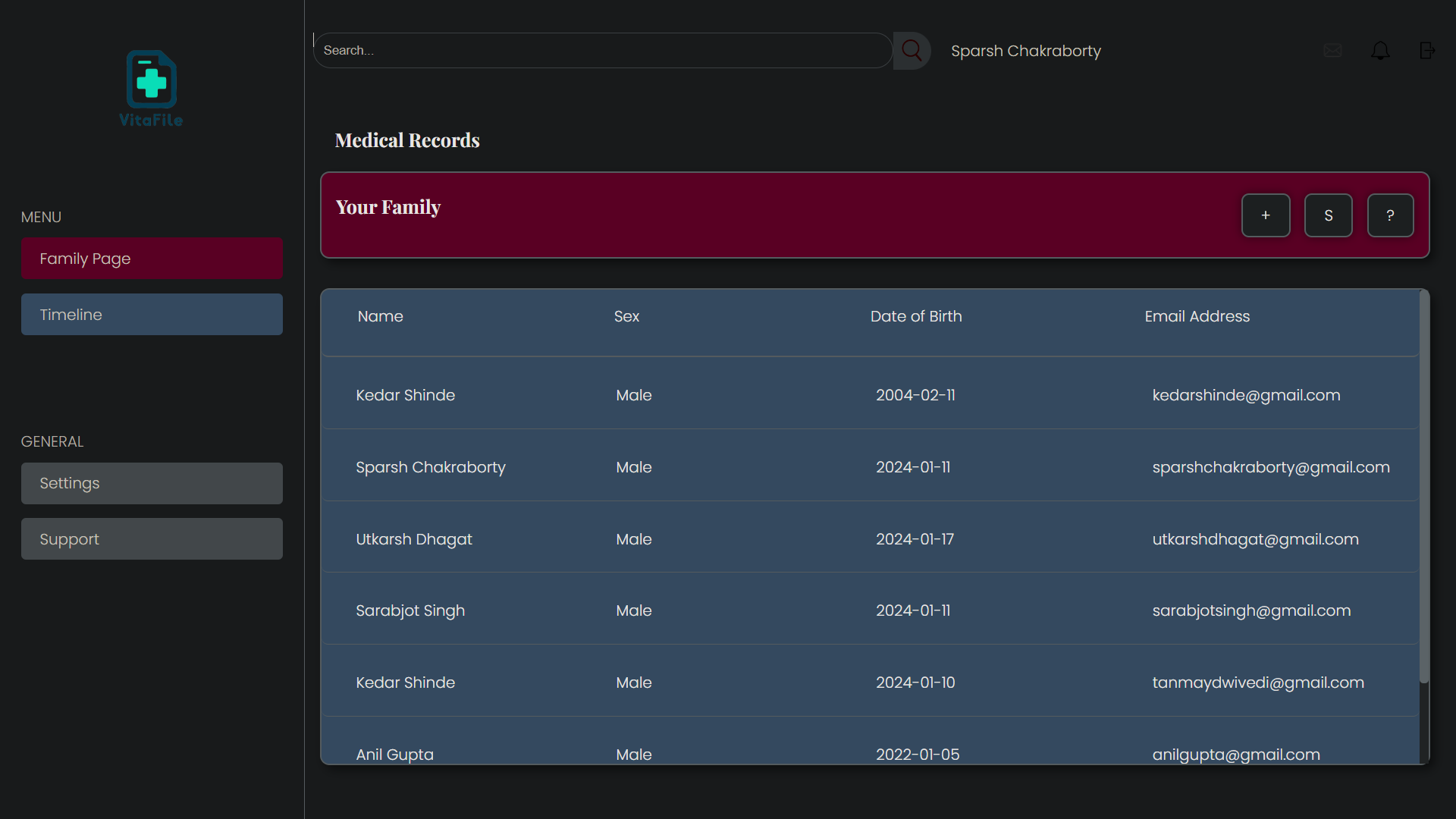Open Settings in the General section
The width and height of the screenshot is (1456, 819).
click(152, 483)
